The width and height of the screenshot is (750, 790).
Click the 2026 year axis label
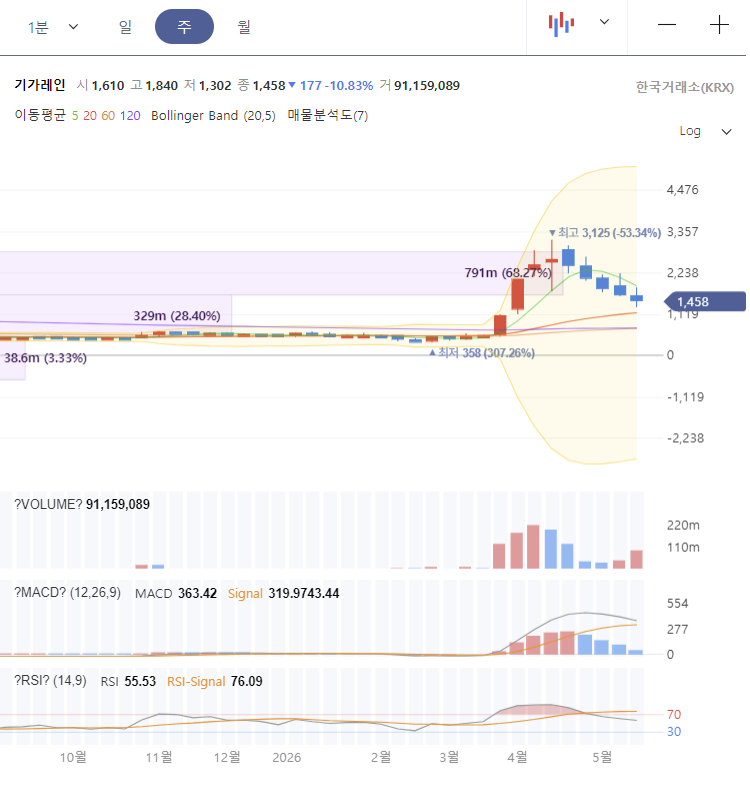click(287, 758)
